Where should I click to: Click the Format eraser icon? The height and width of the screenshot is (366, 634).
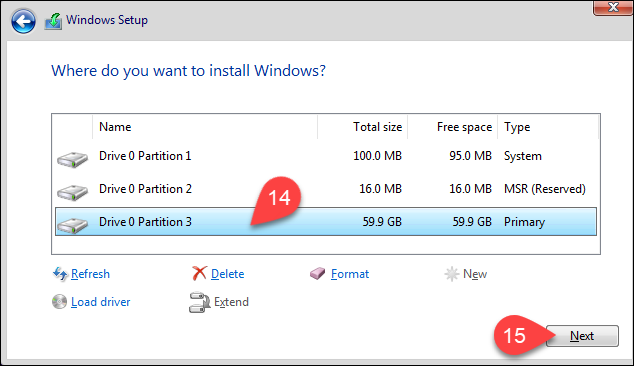(x=317, y=274)
